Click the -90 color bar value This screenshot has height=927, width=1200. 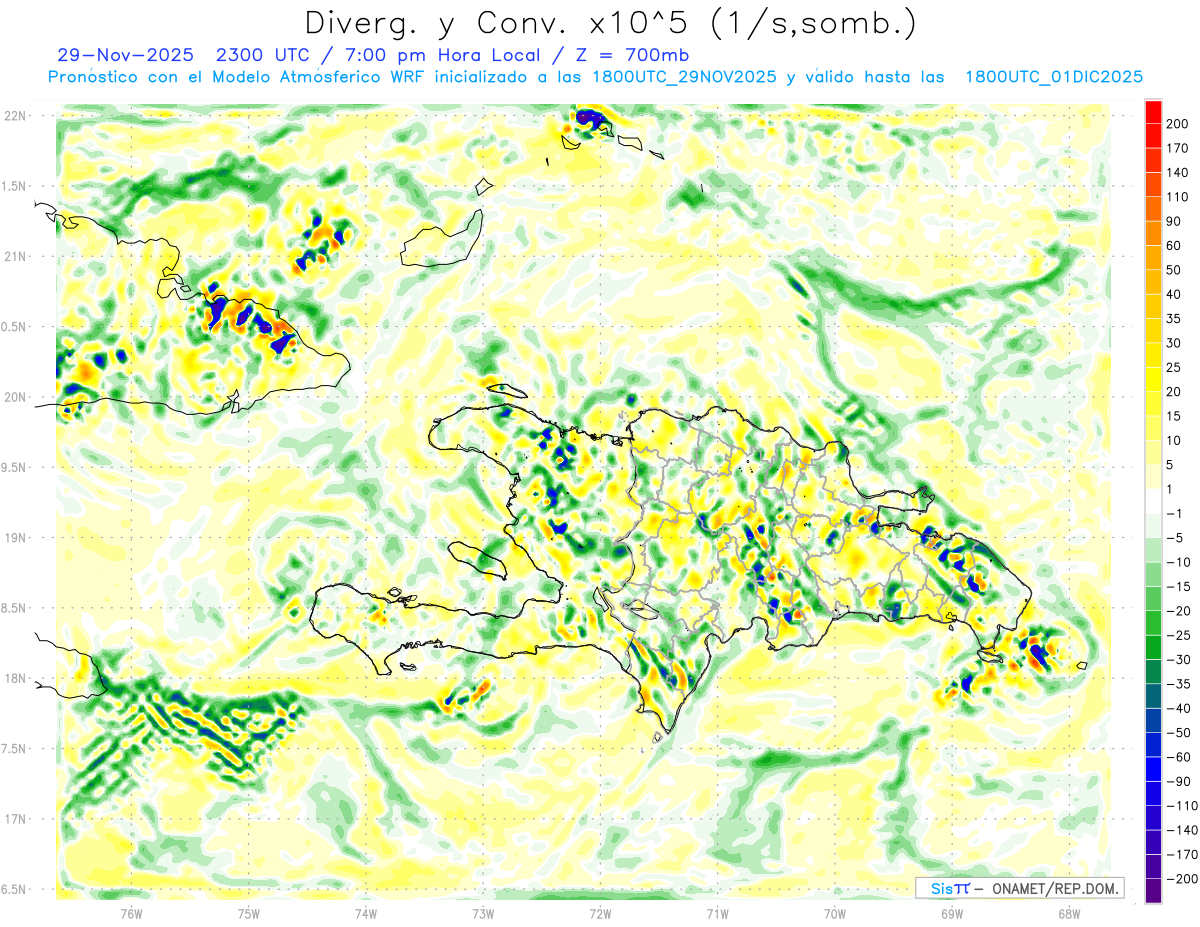tap(1180, 781)
